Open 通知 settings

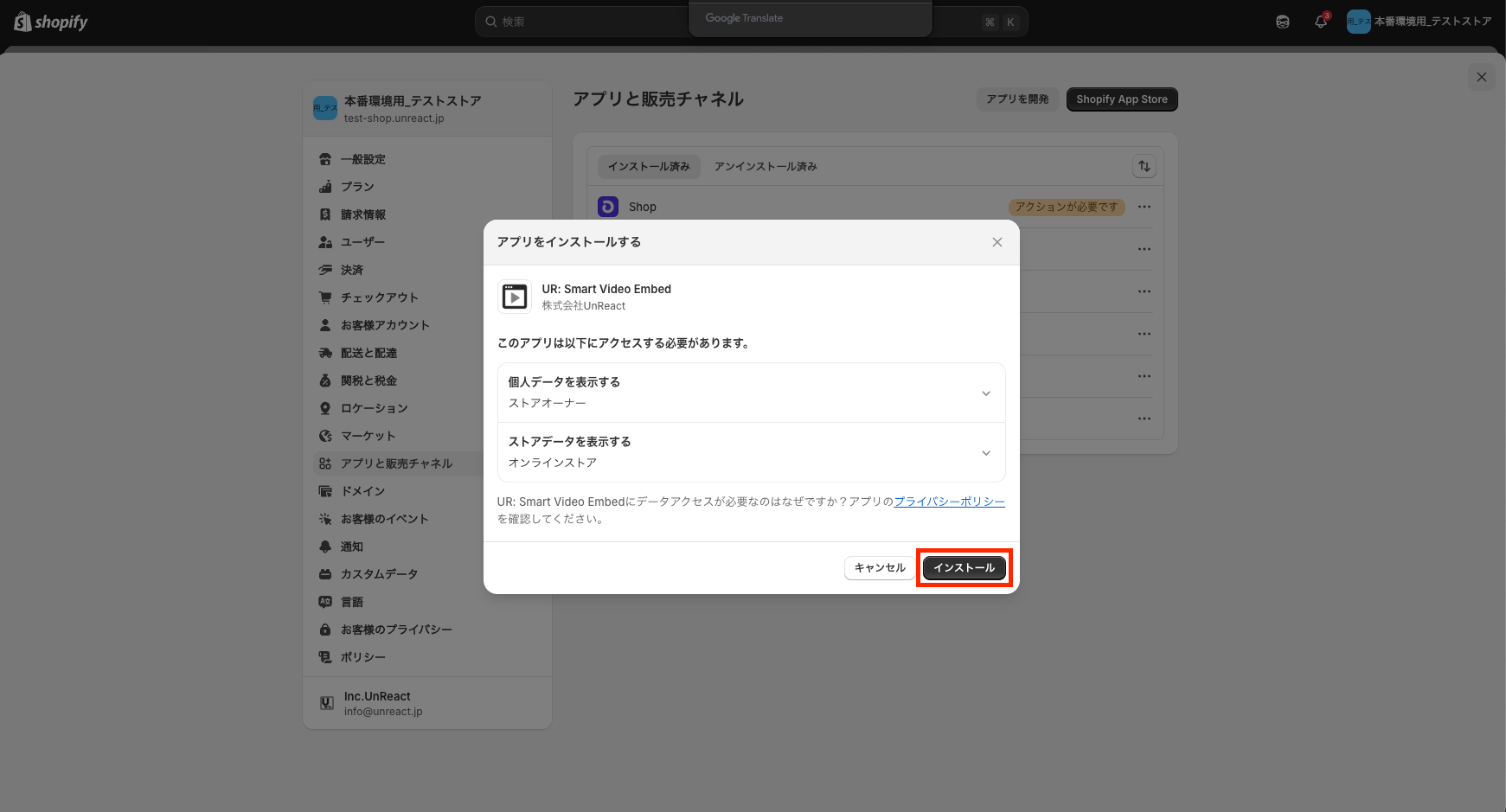pos(427,547)
